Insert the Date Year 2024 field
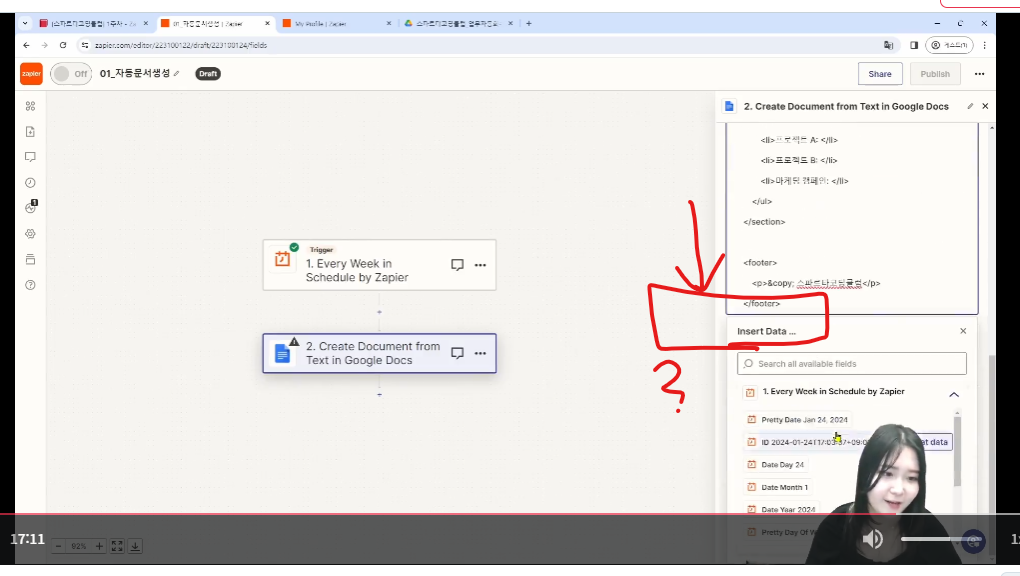The height and width of the screenshot is (576, 1020). tap(781, 510)
